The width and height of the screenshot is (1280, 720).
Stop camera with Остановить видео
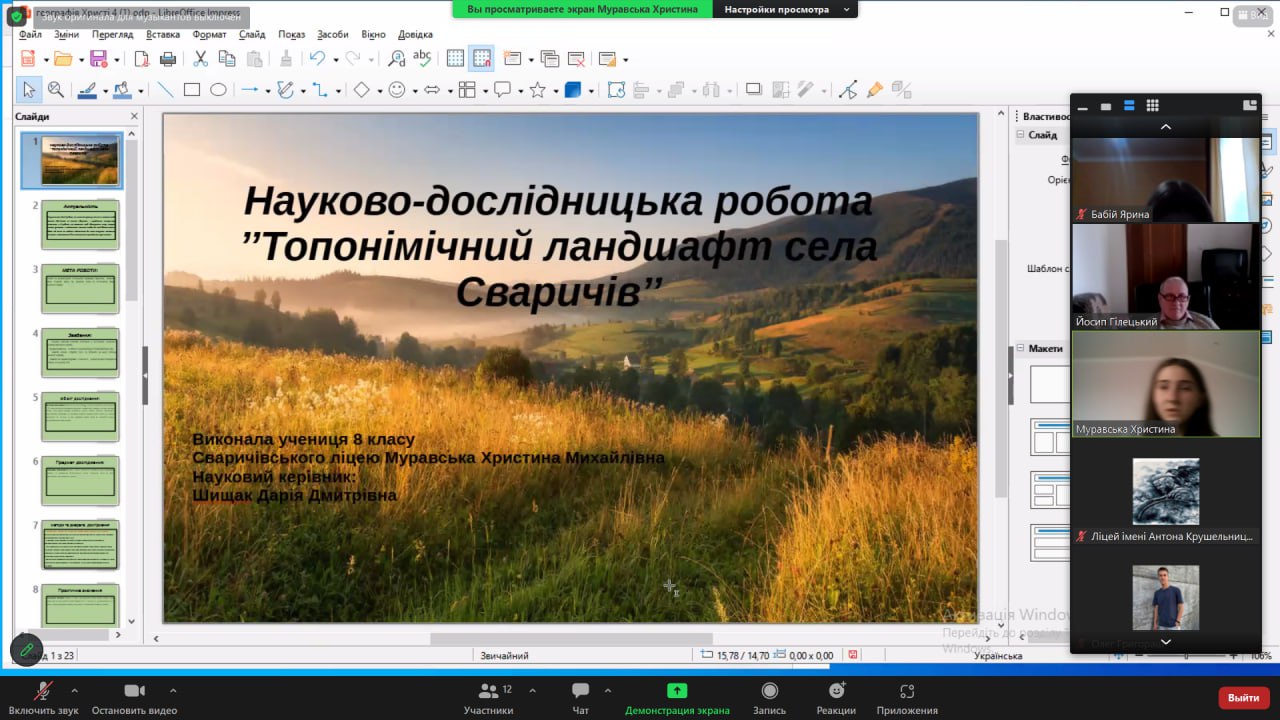(x=134, y=697)
